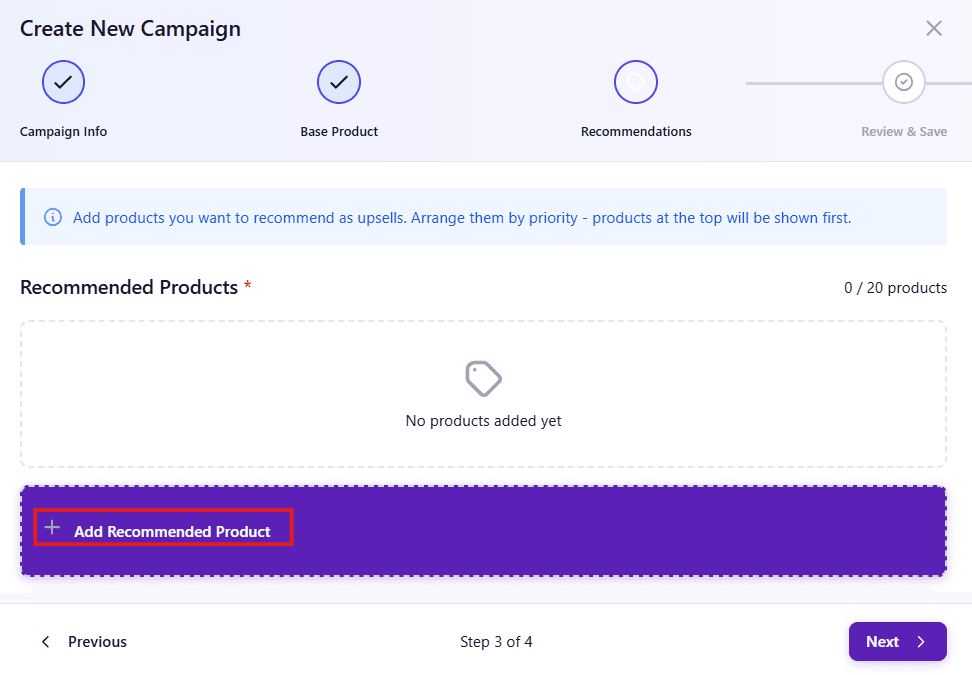
Task: Select the Recommendations step label
Action: coord(636,132)
